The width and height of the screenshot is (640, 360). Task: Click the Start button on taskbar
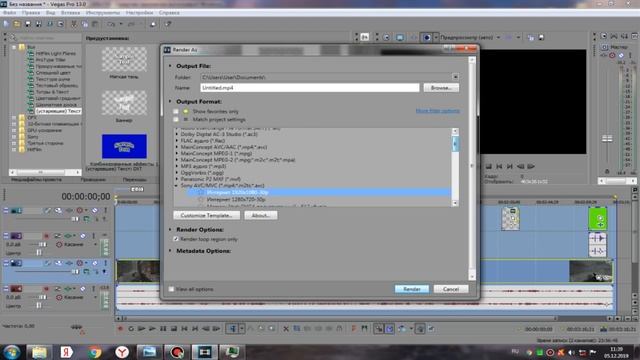[11, 352]
